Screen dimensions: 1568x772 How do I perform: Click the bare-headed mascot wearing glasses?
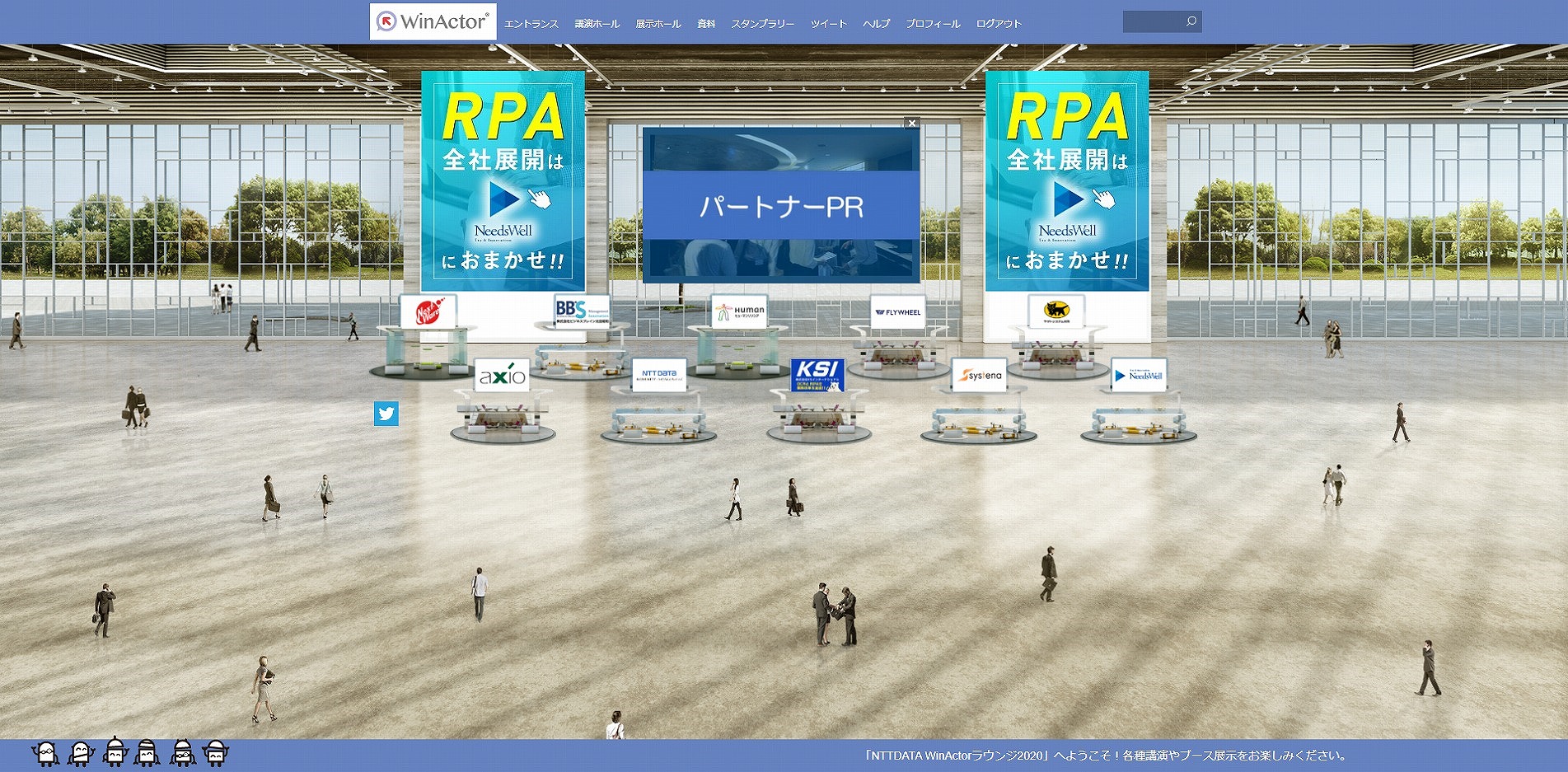click(46, 753)
